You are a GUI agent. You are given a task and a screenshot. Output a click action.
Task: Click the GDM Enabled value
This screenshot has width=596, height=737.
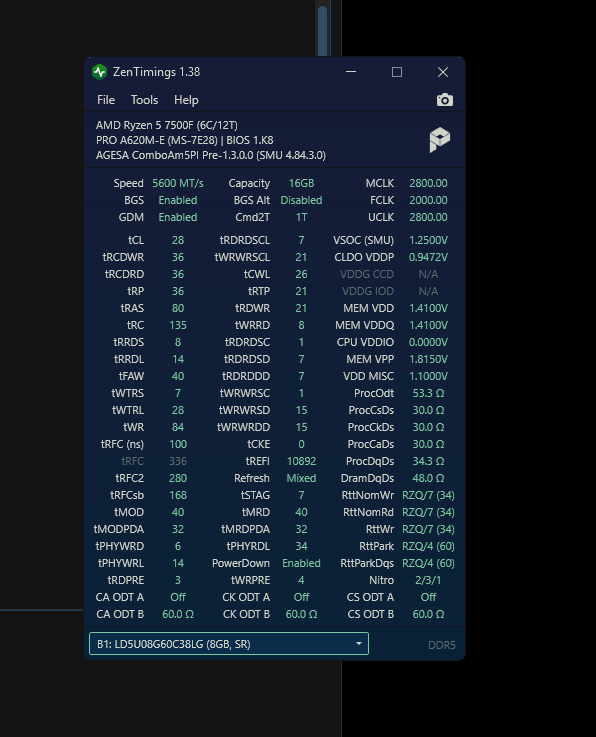coord(178,217)
